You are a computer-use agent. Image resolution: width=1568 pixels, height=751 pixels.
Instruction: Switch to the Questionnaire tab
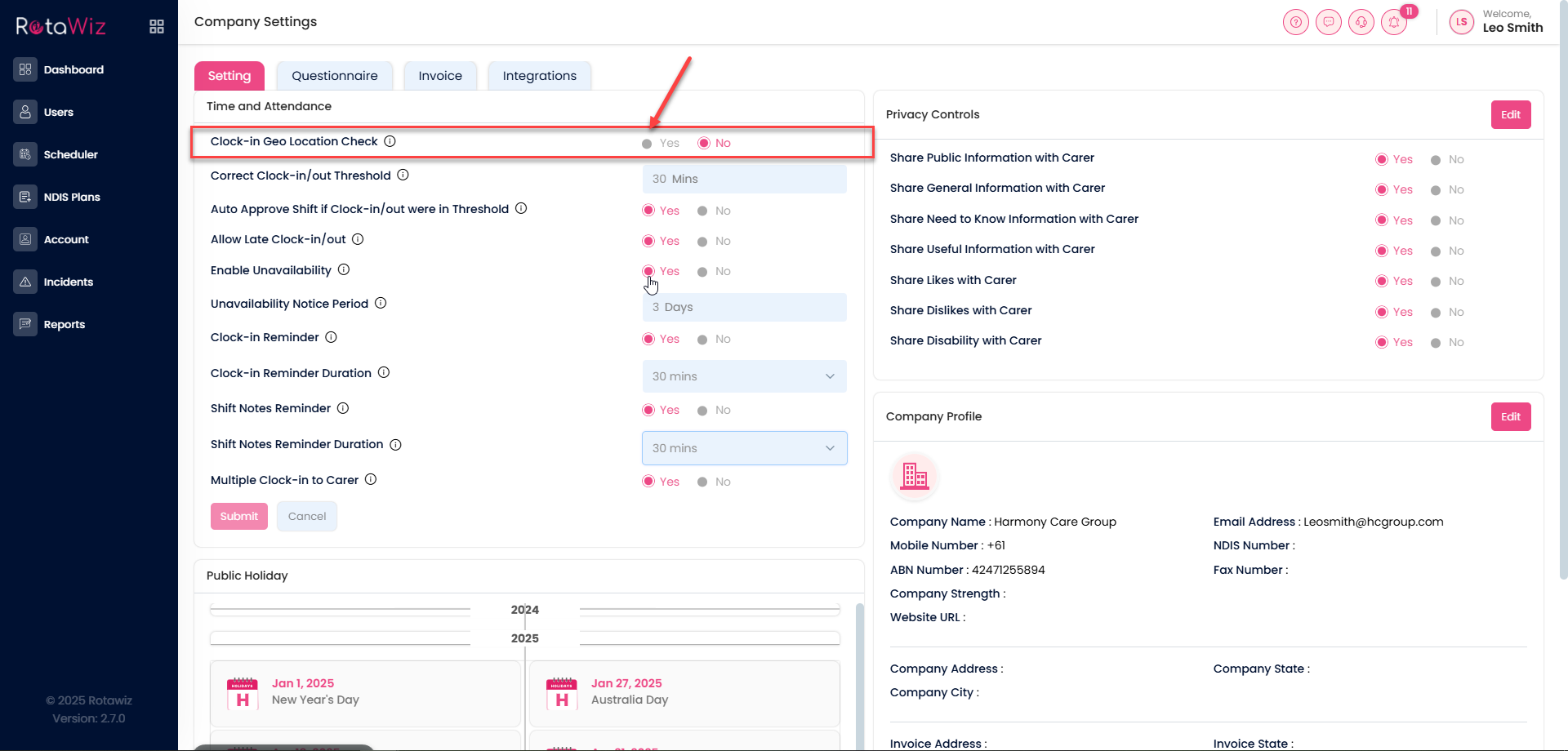click(x=334, y=76)
